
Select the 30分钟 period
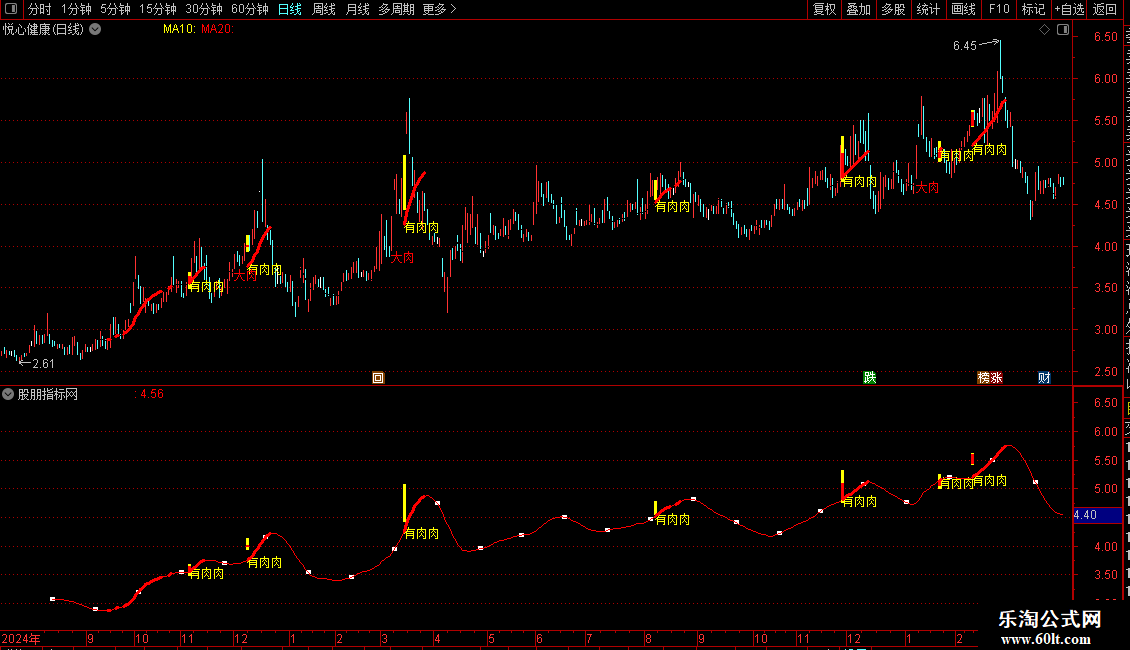coord(204,9)
